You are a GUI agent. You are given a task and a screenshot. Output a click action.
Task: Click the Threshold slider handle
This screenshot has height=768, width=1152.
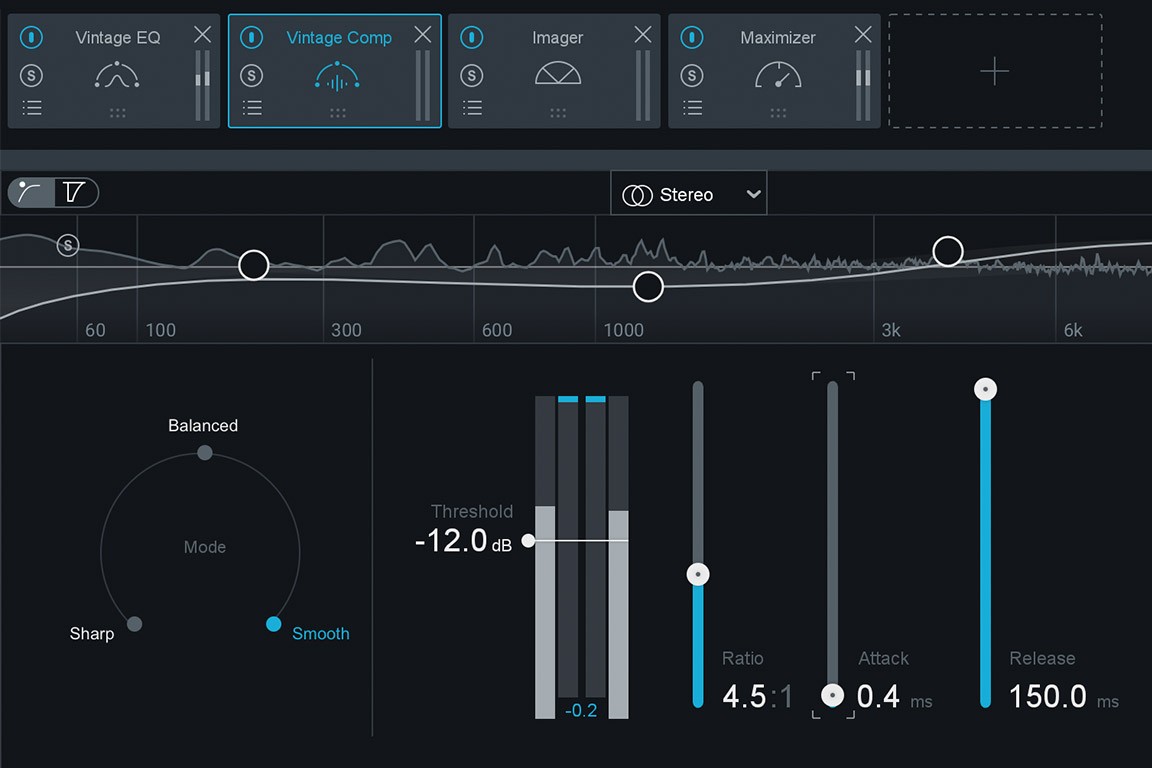click(528, 541)
